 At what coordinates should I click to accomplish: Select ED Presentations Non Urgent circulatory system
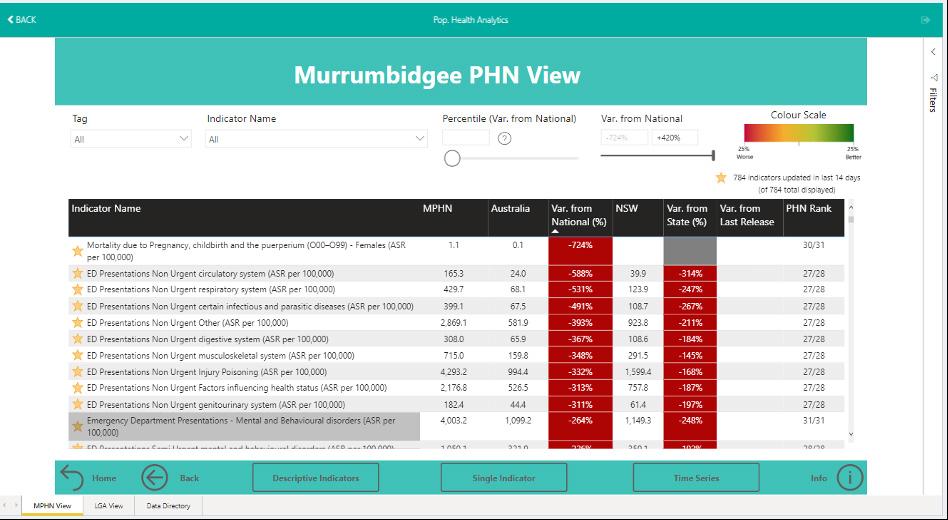210,273
